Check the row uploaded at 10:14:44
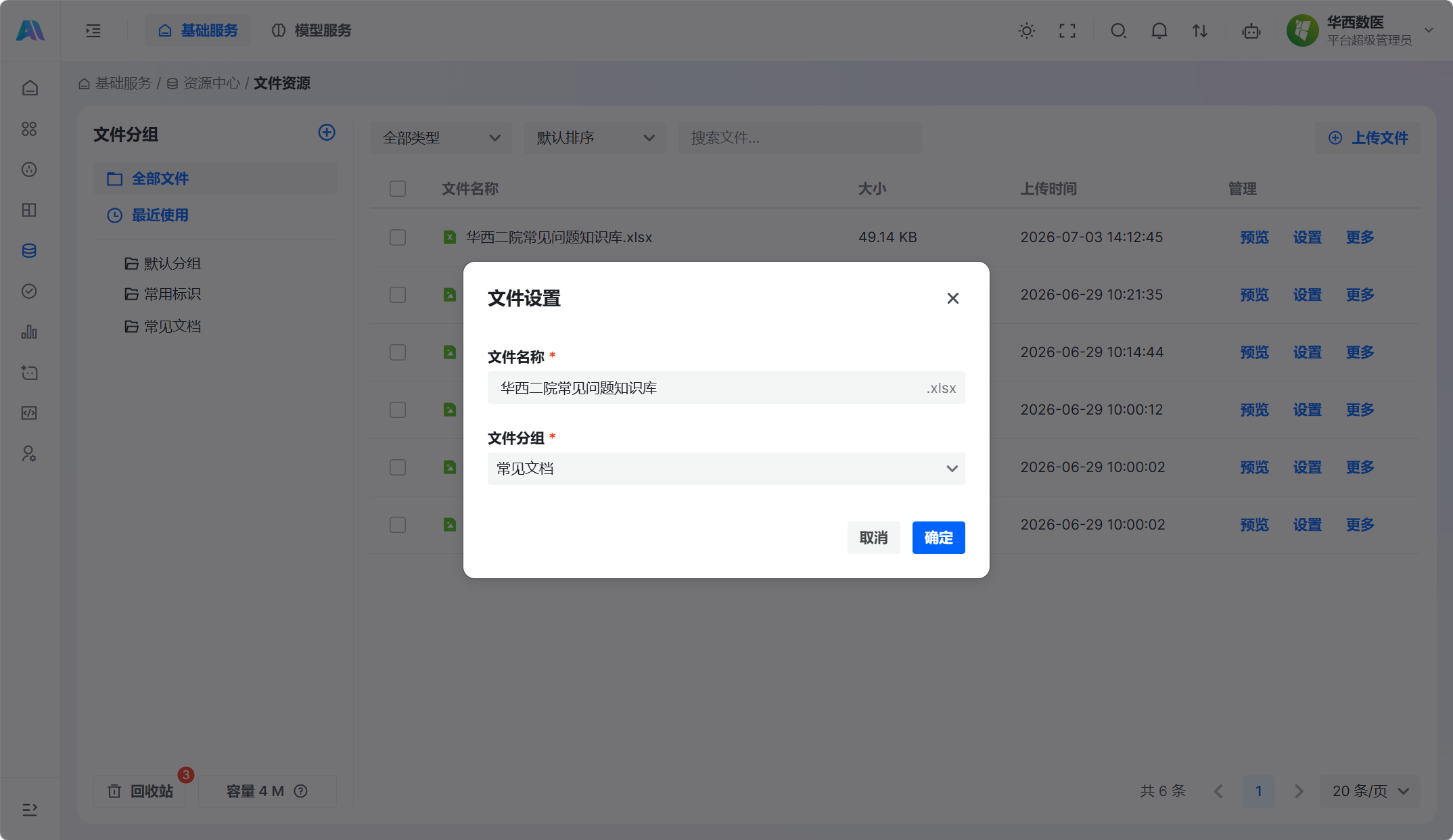 [398, 352]
